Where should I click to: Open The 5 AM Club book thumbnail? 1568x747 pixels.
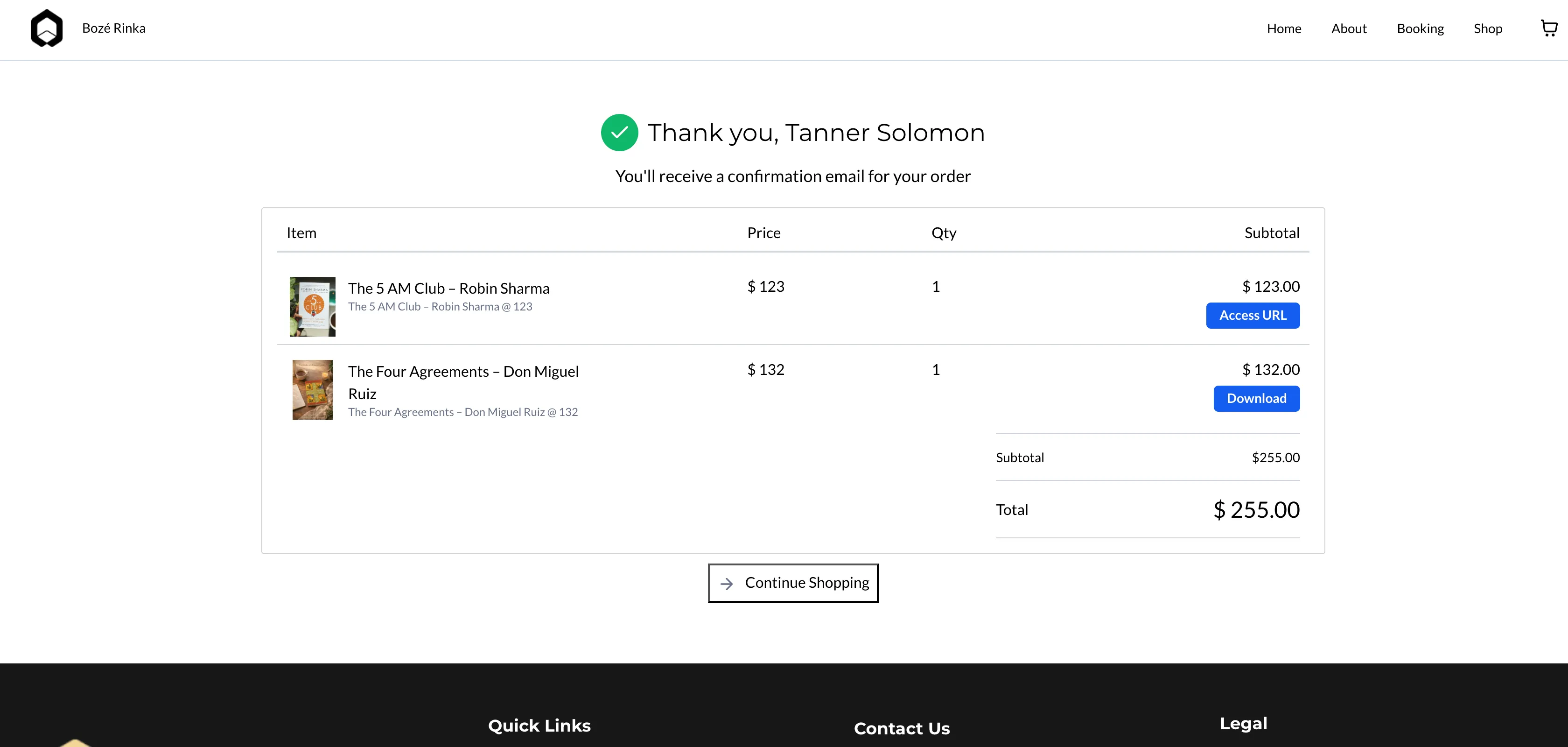click(x=312, y=306)
